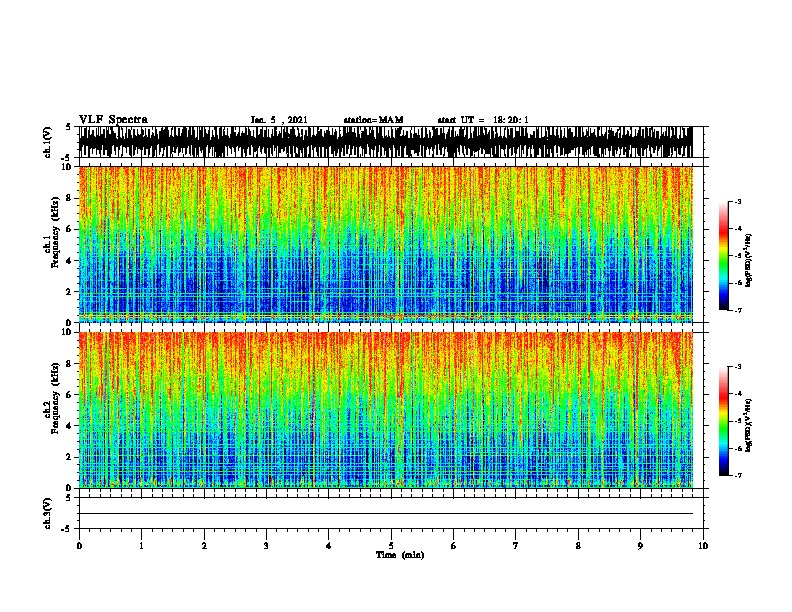Viewport: 792px width, 612px height.
Task: Click the '5' tick on ch.3(V) axis
Action: [x=68, y=498]
